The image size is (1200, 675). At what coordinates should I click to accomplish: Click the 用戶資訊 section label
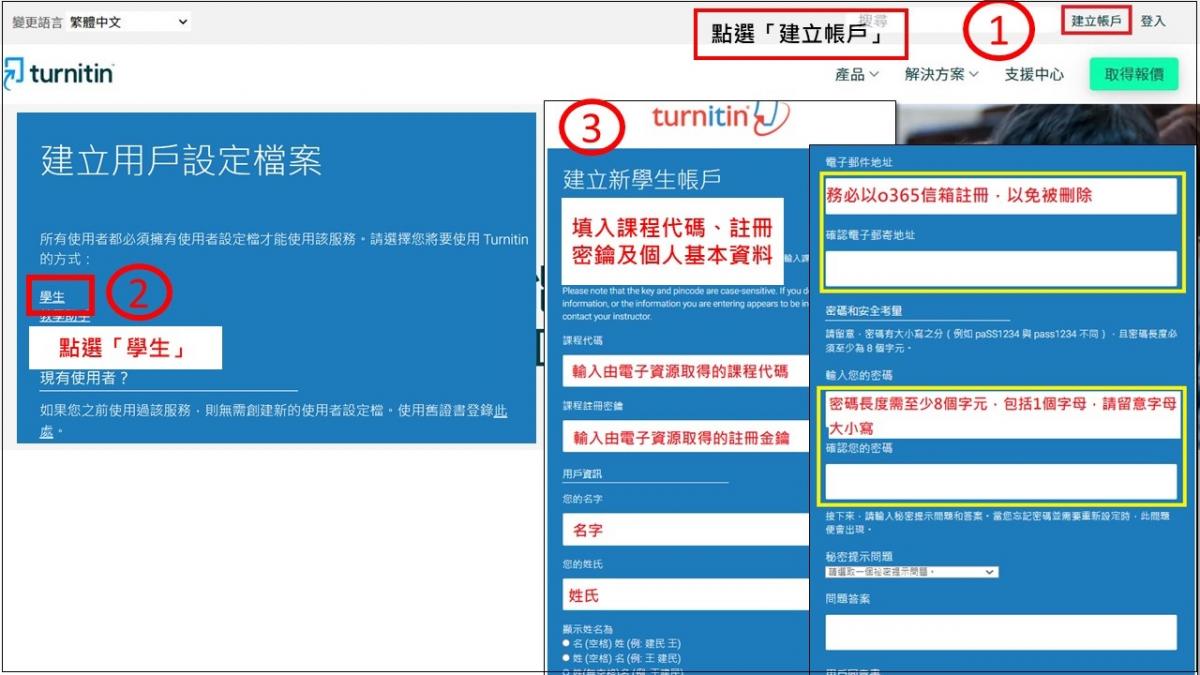(x=582, y=474)
